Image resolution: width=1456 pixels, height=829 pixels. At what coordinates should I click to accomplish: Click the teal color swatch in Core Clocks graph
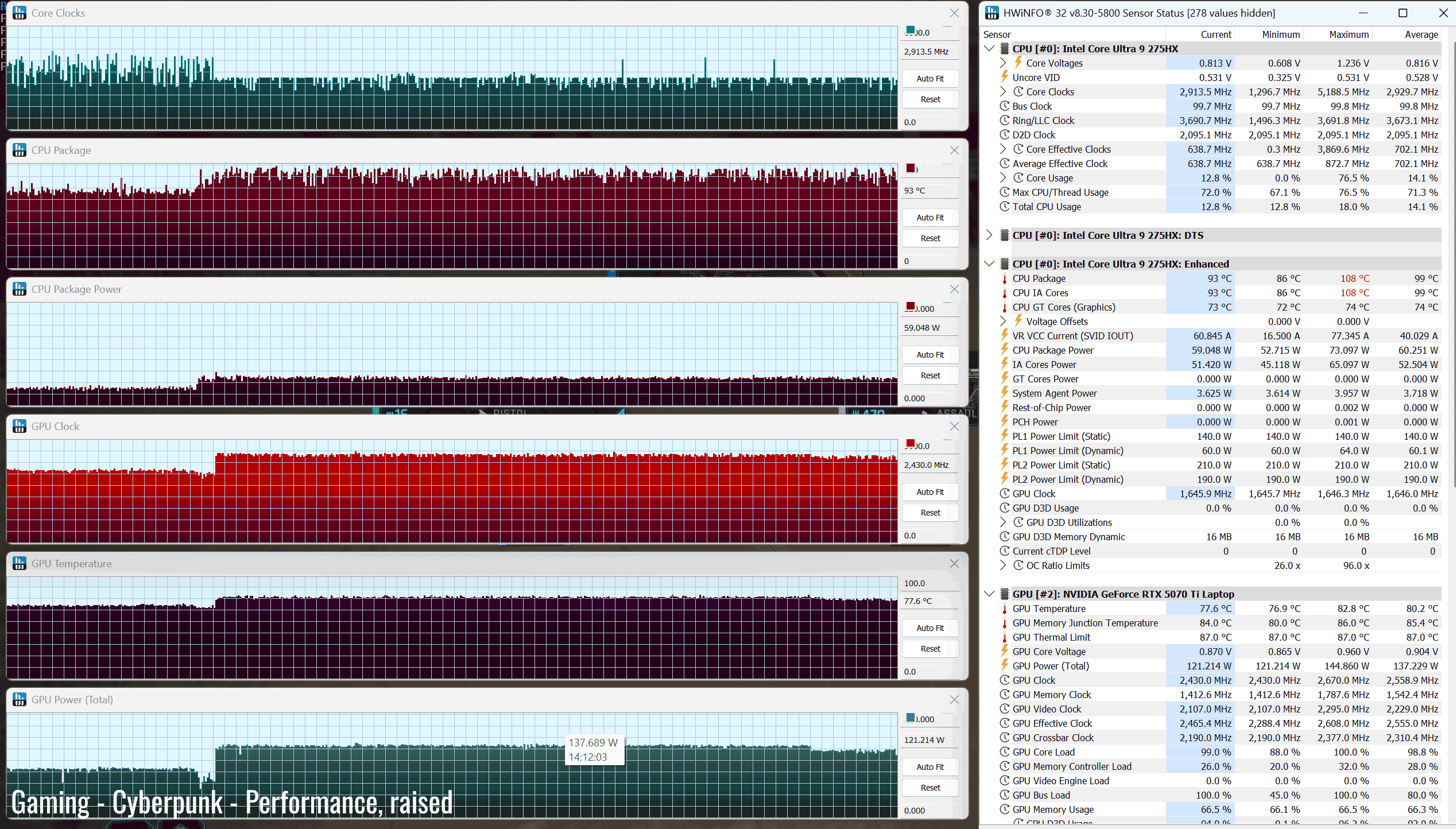pos(910,30)
